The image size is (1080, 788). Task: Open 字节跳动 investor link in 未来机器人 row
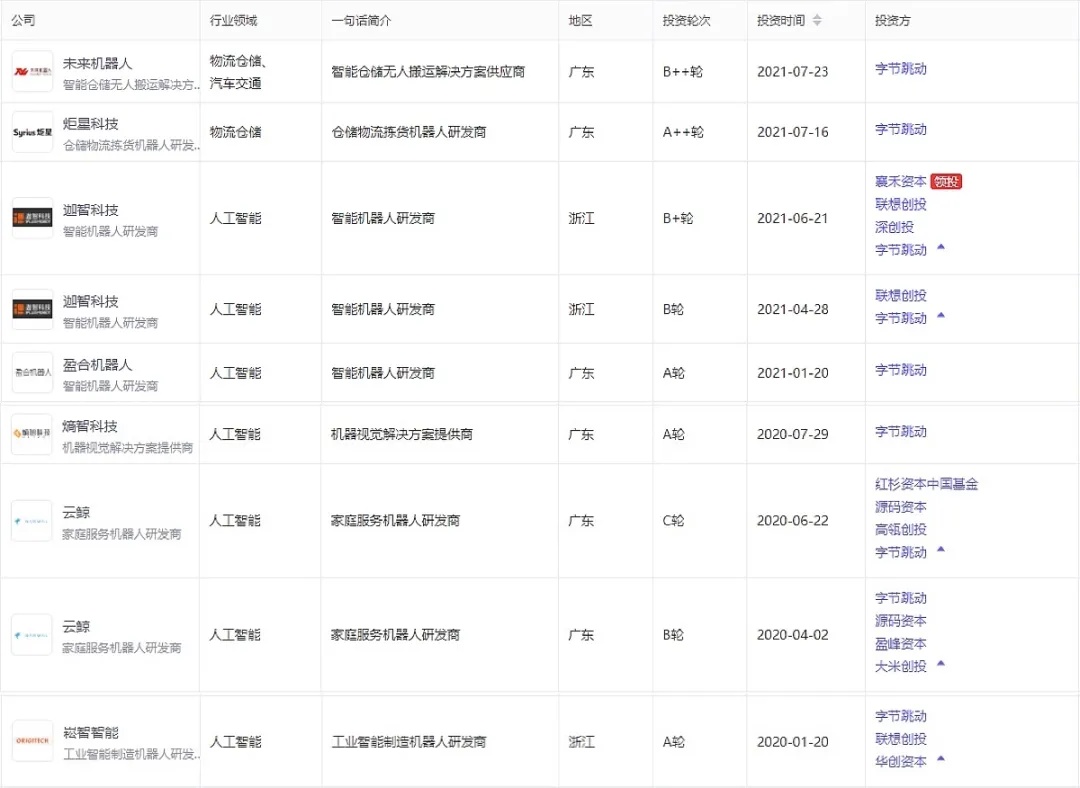pyautogui.click(x=901, y=69)
